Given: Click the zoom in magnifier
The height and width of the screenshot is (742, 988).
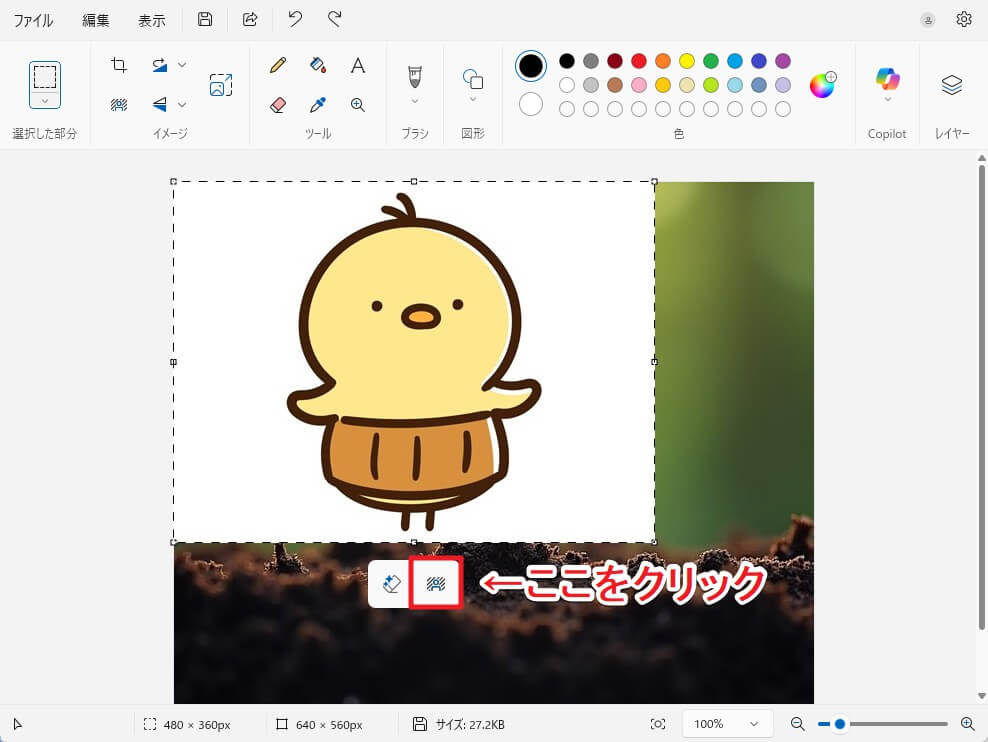Looking at the screenshot, I should click(x=968, y=724).
